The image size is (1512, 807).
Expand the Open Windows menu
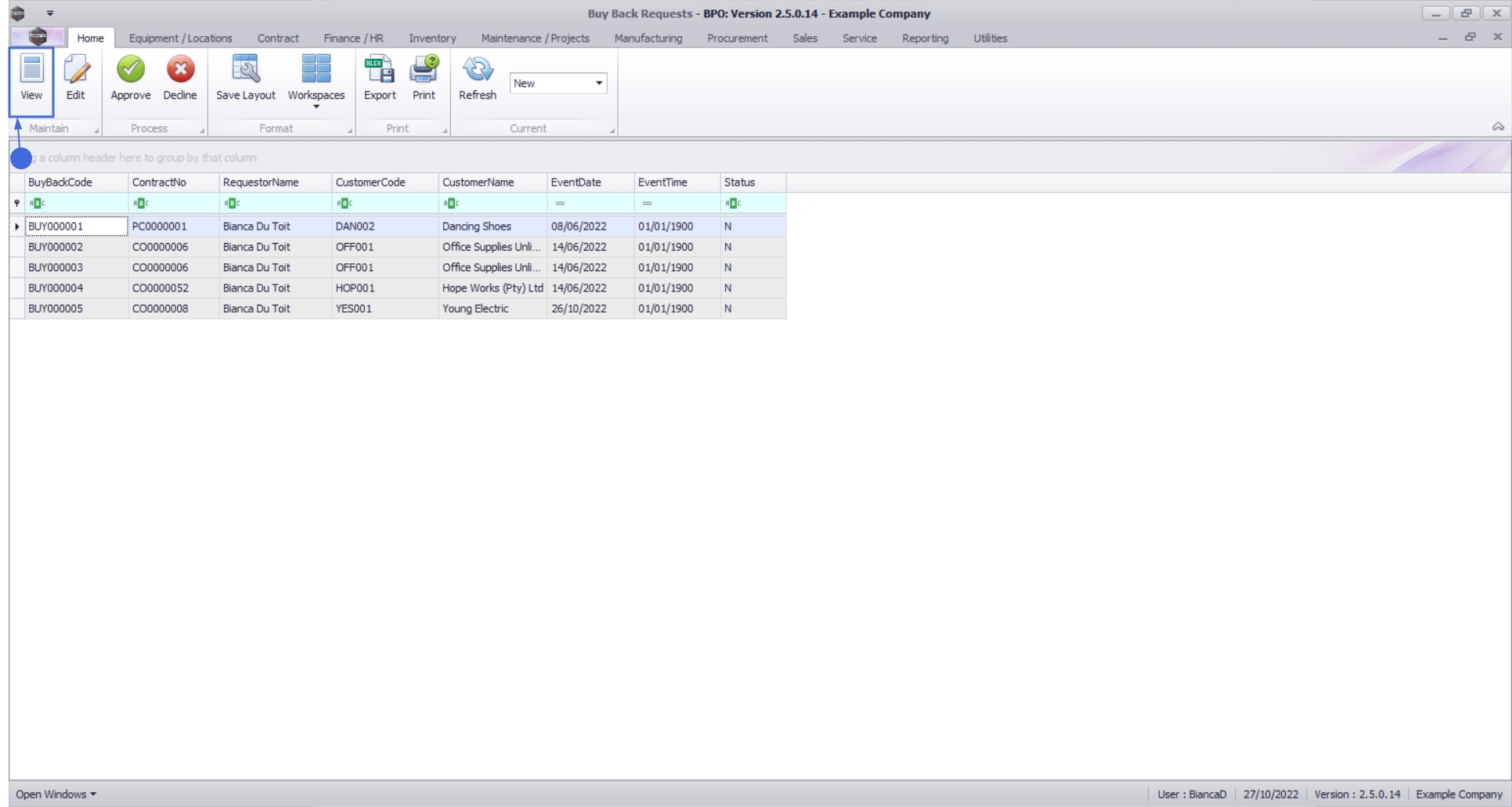(x=56, y=794)
